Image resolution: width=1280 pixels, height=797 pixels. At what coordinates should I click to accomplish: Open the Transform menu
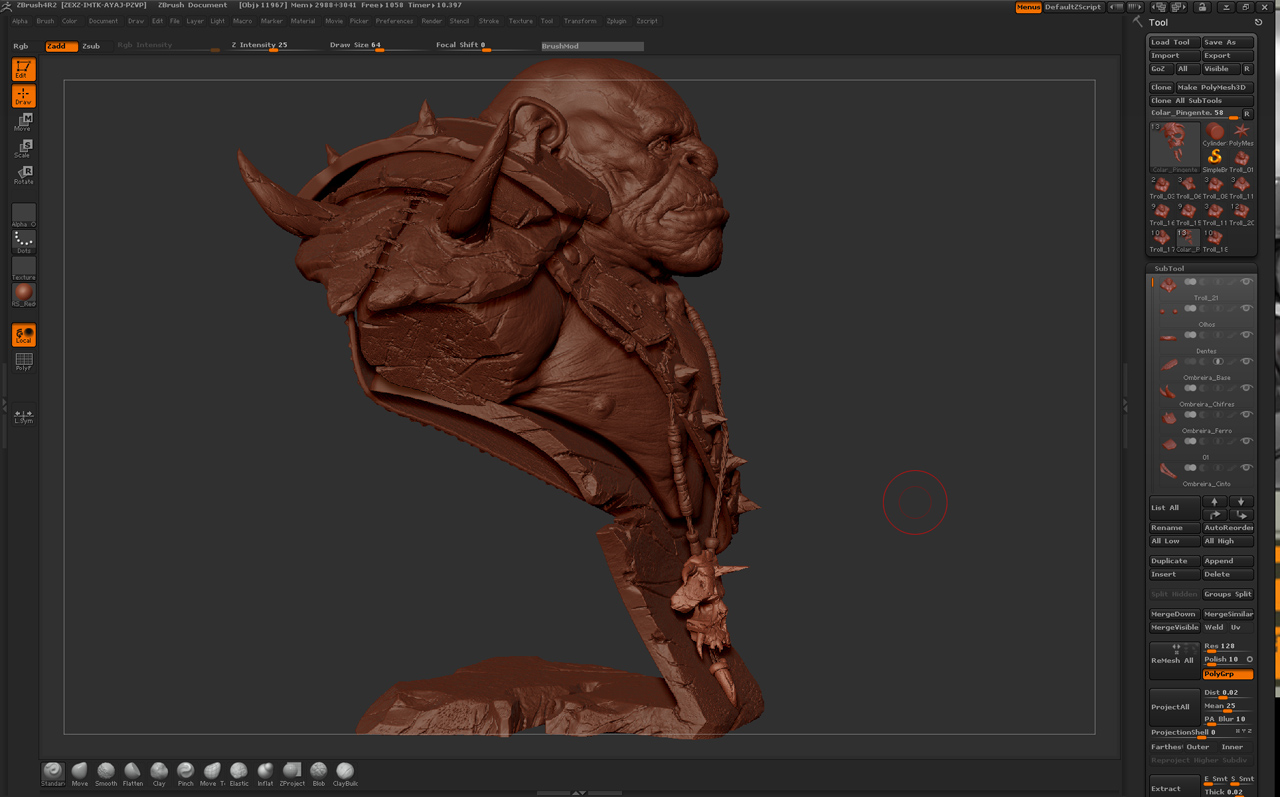pos(580,21)
